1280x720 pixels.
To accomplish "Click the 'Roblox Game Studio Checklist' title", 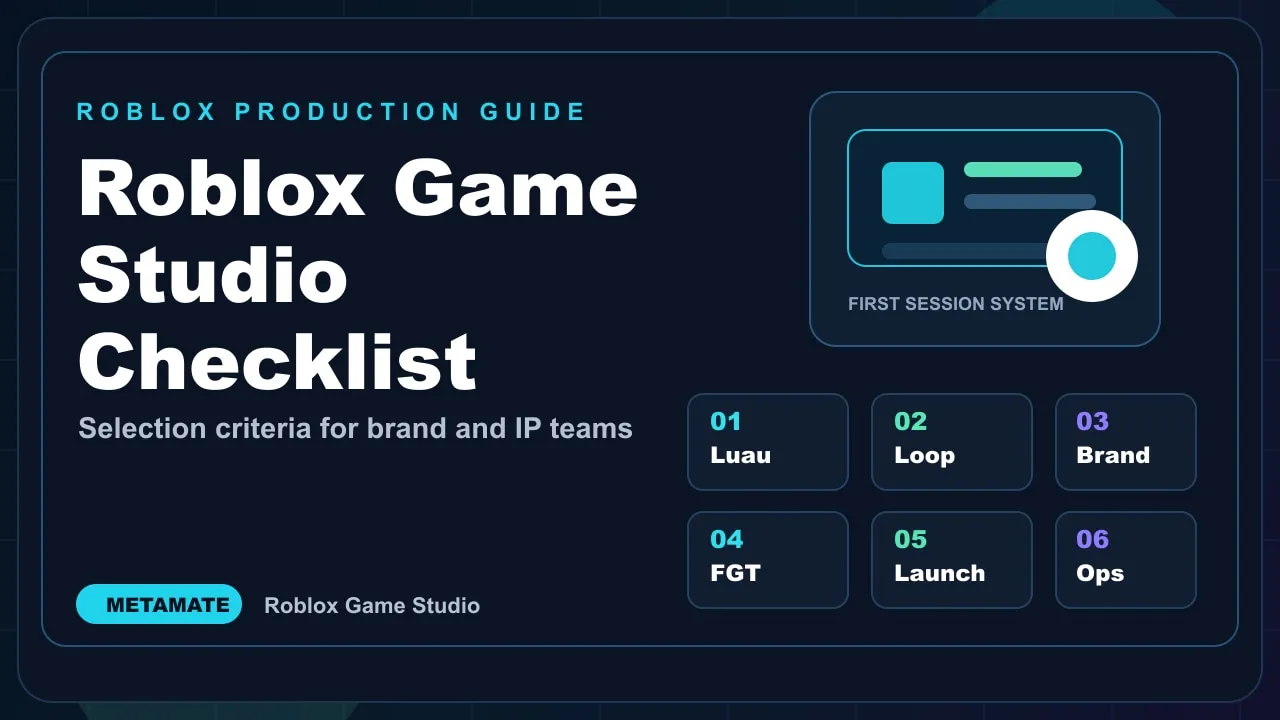I will [x=358, y=275].
